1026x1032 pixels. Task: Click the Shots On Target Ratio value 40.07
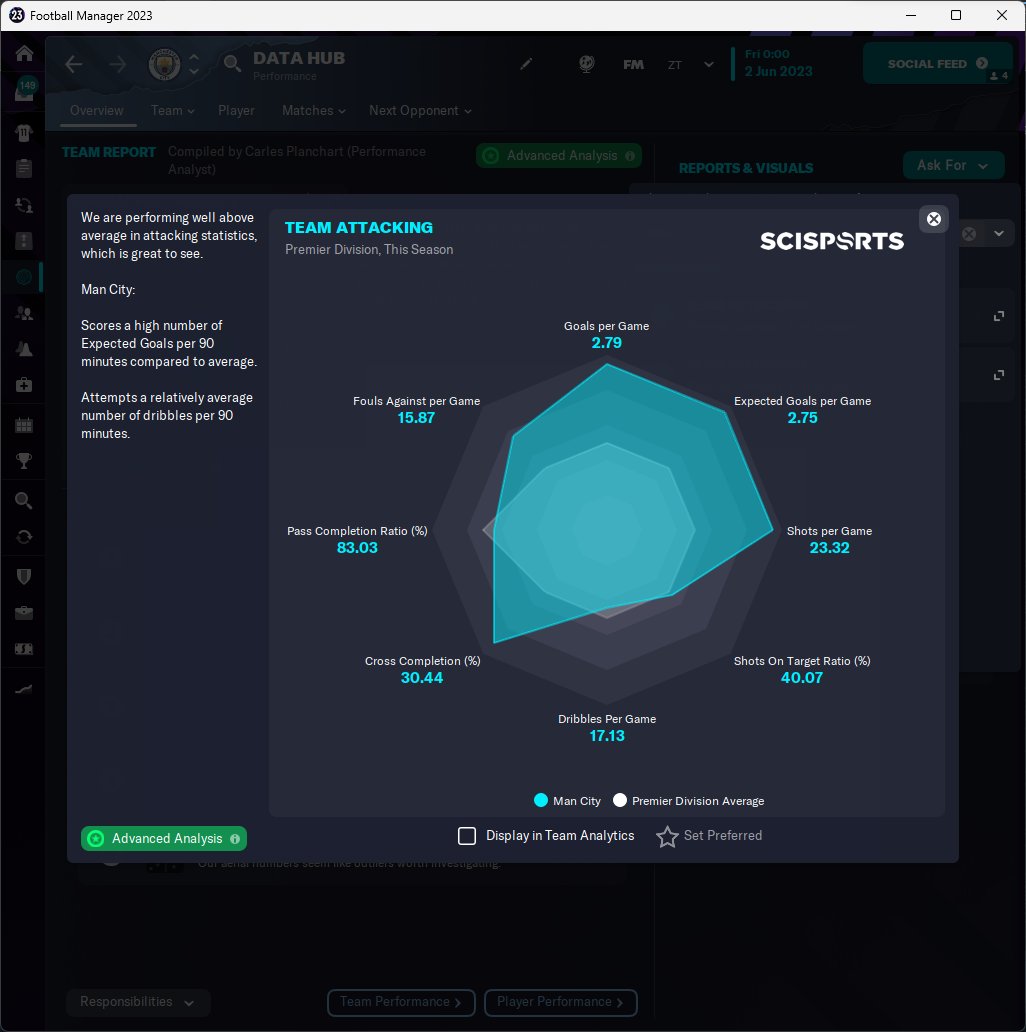pos(802,678)
